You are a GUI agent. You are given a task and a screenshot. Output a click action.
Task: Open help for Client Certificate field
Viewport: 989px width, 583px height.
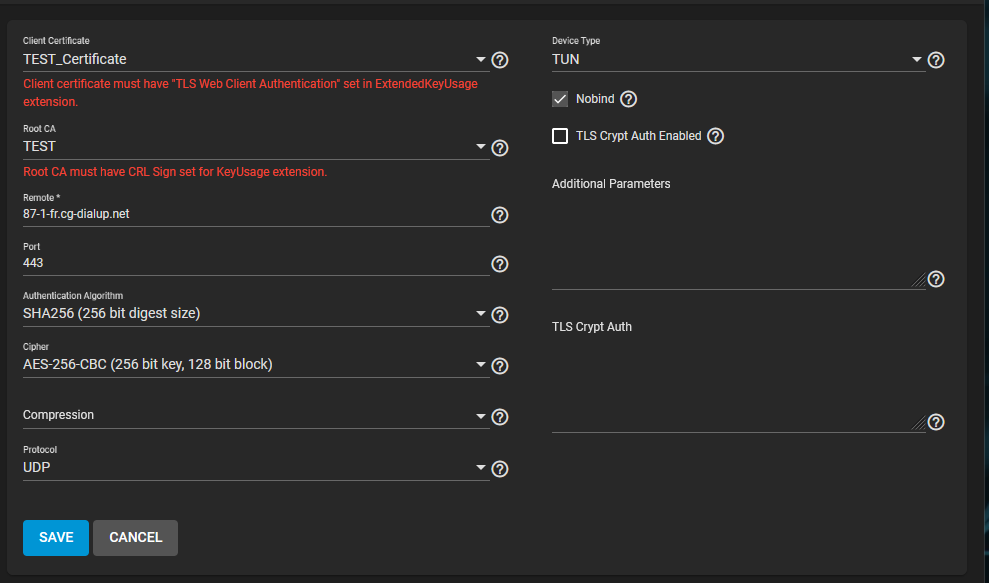pyautogui.click(x=500, y=60)
